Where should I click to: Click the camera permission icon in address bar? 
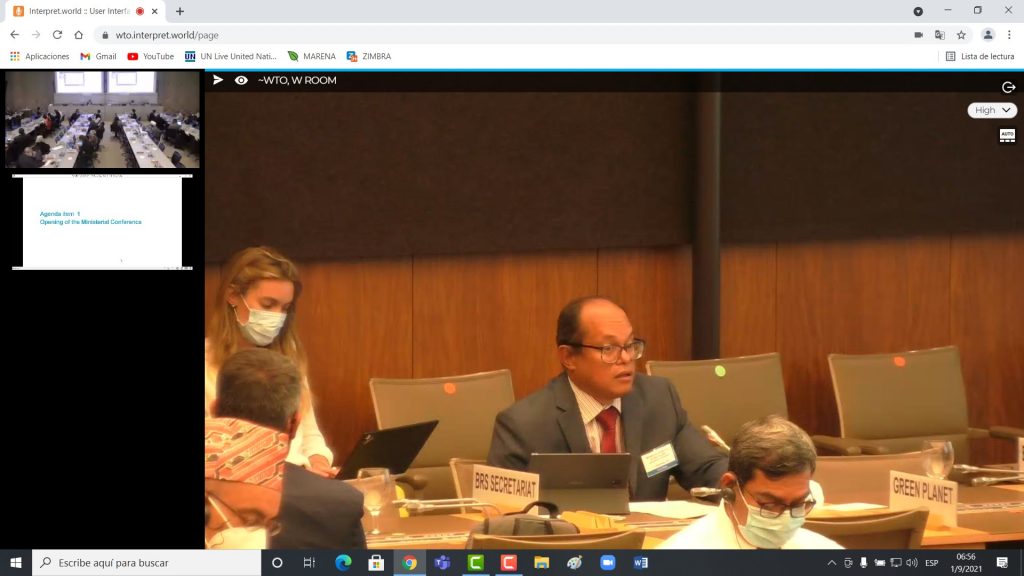[x=918, y=34]
